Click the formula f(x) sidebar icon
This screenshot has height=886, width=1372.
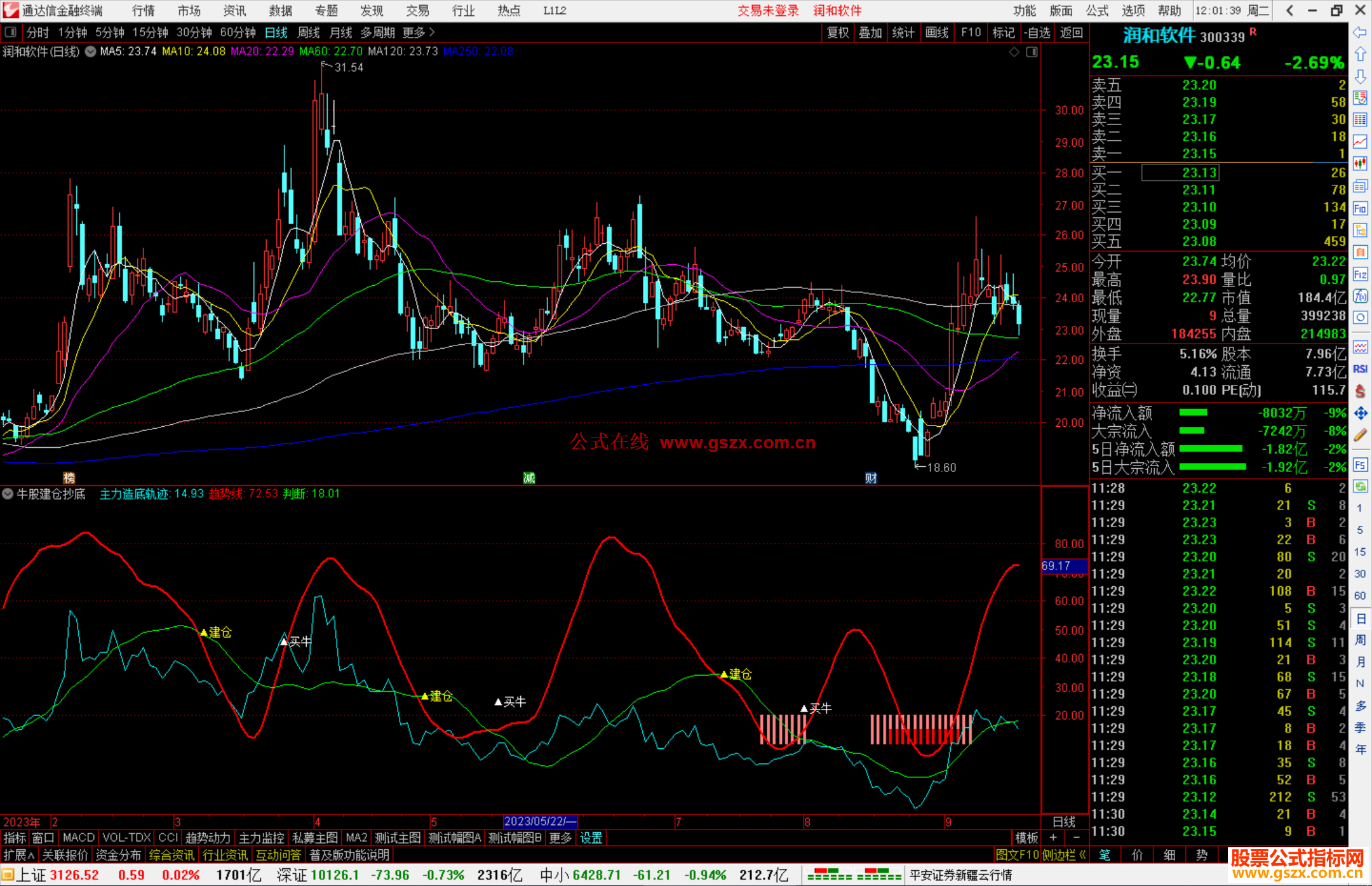point(1360,296)
